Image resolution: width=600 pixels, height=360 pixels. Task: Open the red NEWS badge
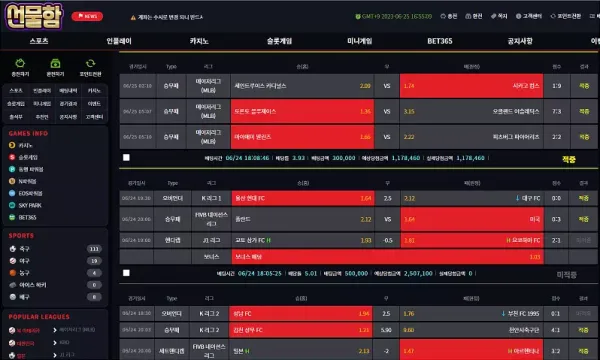click(x=87, y=16)
